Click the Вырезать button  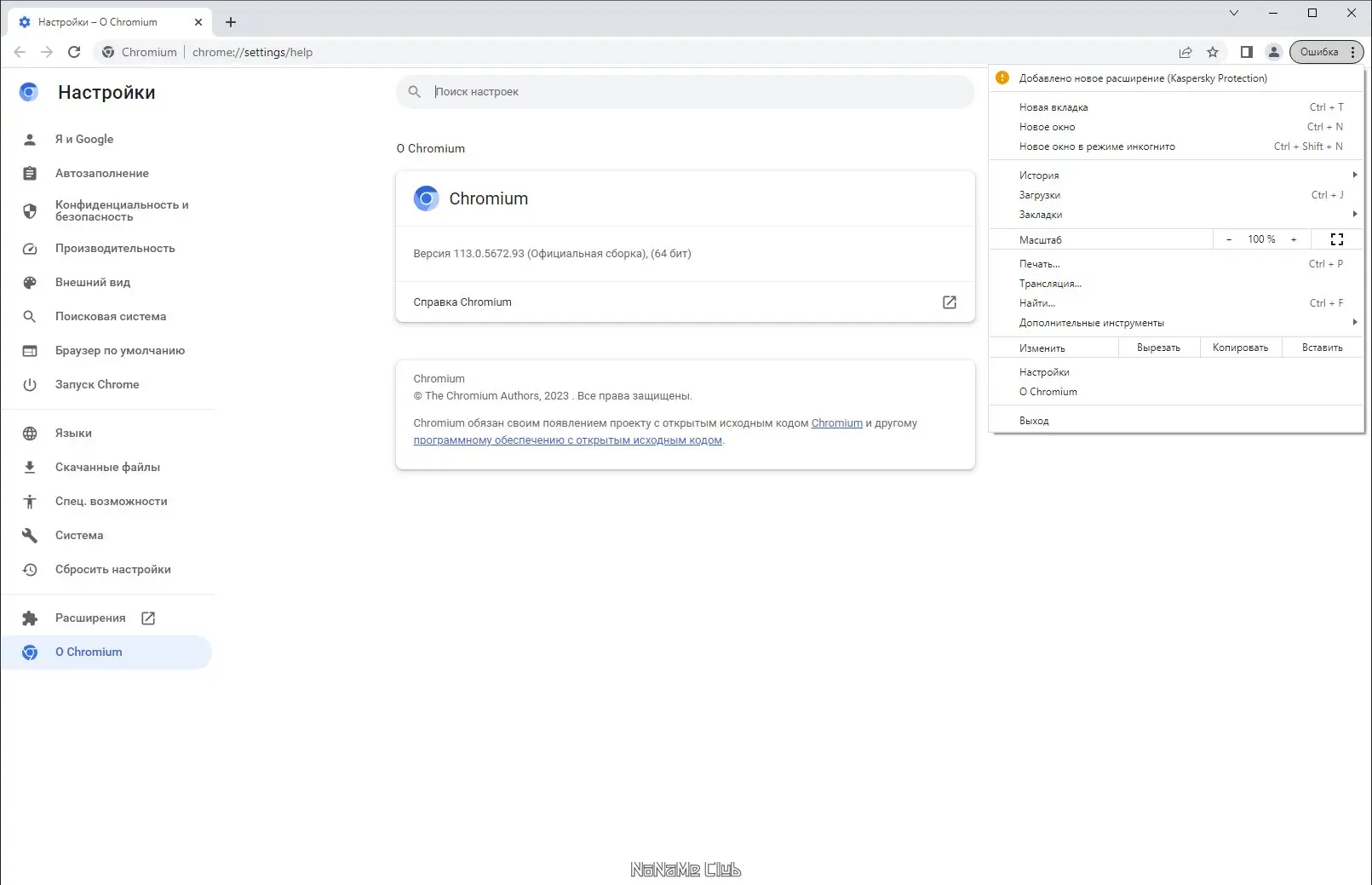[x=1159, y=348]
